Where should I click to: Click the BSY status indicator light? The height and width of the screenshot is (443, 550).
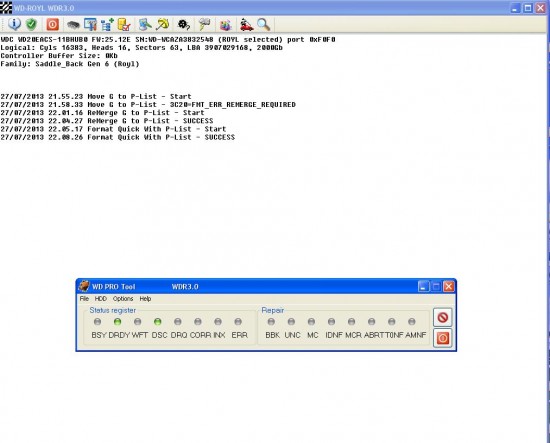[98, 322]
